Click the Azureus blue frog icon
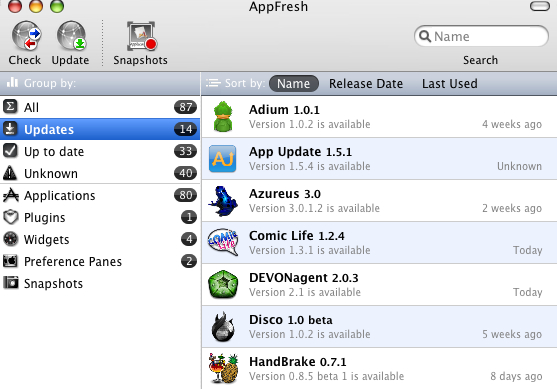 [222, 201]
